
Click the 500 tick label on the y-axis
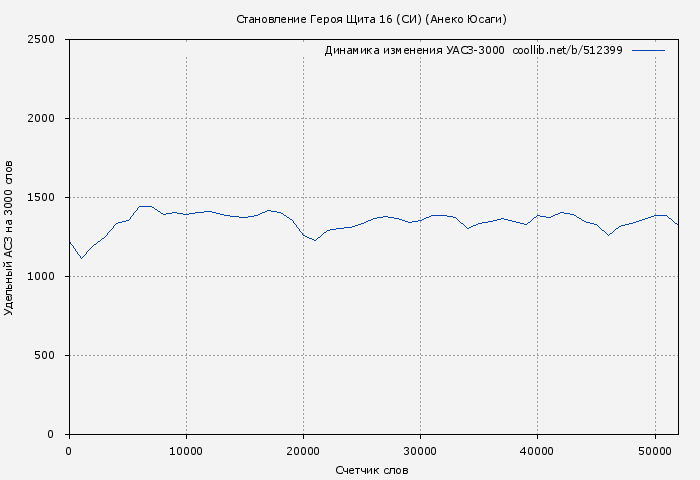click(50, 356)
